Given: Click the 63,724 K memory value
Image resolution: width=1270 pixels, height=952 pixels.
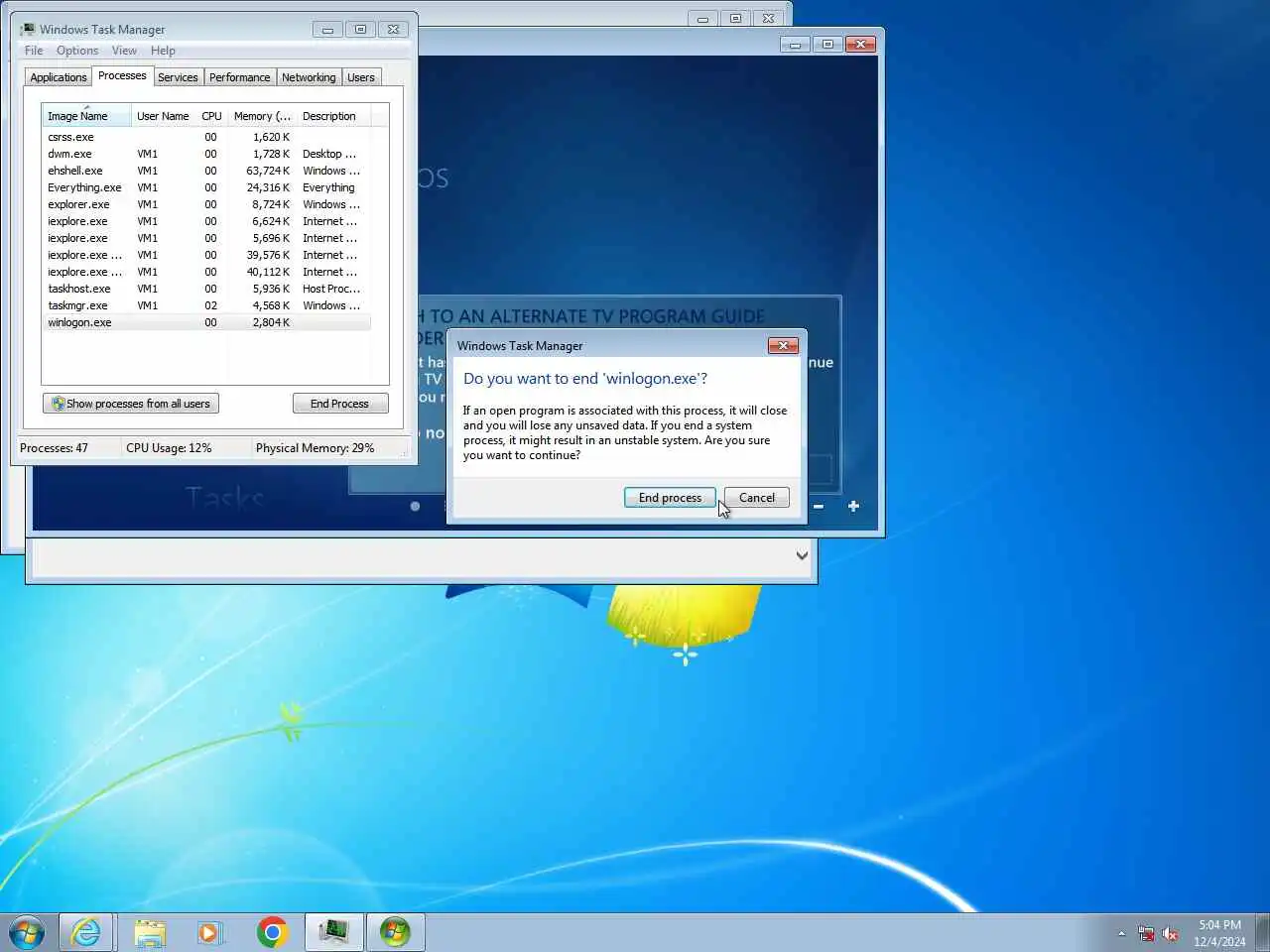Looking at the screenshot, I should tap(268, 171).
